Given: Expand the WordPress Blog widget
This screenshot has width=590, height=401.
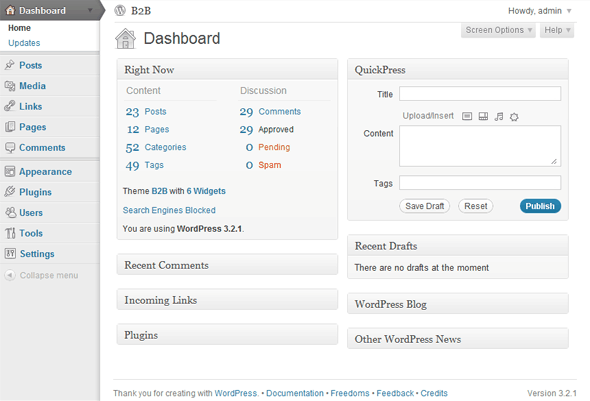Looking at the screenshot, I should 458,304.
